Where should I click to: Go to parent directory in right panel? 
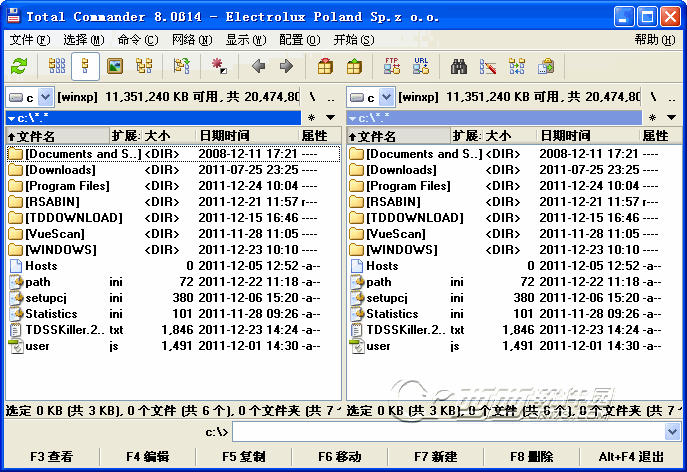point(672,98)
